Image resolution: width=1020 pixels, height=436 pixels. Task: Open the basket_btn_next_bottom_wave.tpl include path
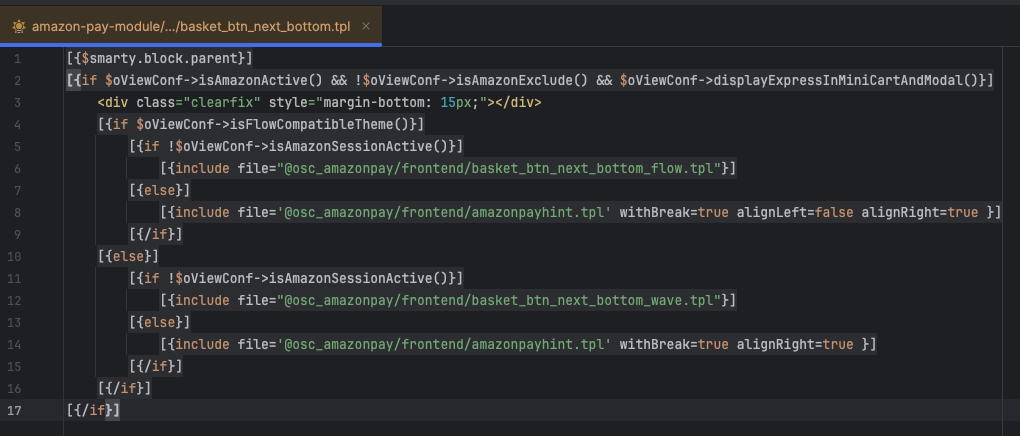pos(500,300)
